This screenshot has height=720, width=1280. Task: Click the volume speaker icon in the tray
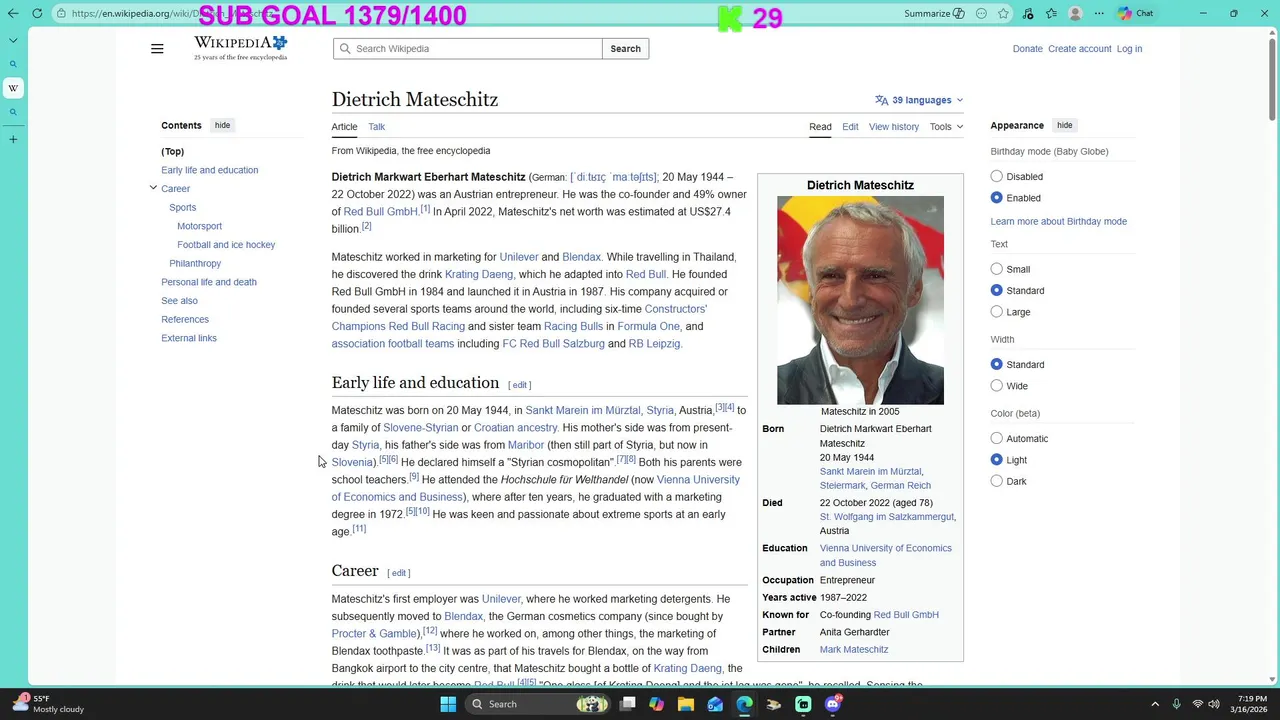point(1215,704)
